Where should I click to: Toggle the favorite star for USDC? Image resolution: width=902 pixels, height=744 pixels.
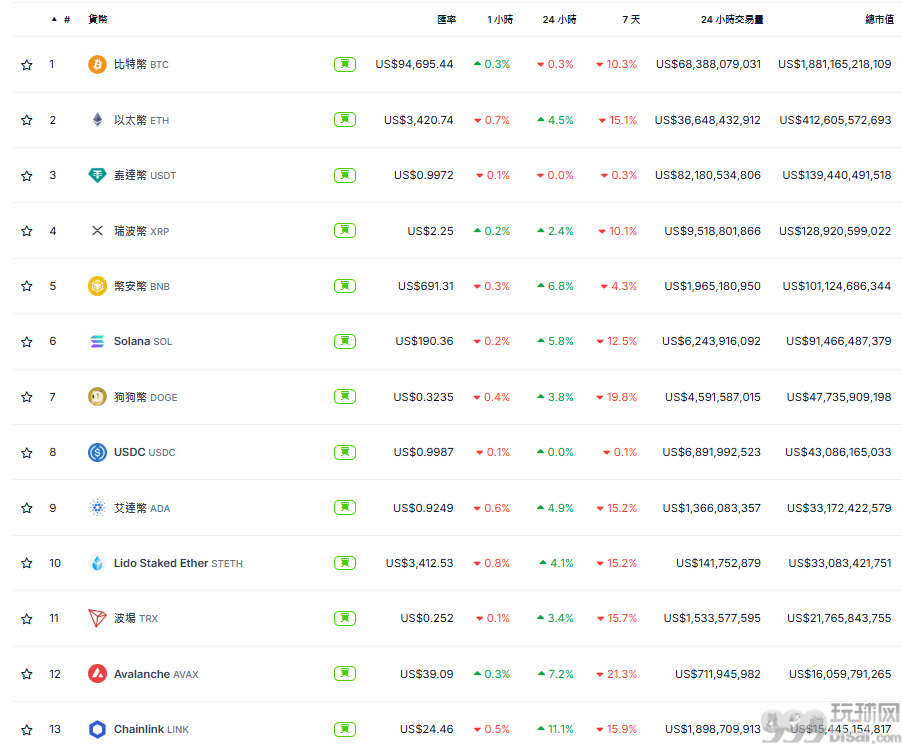(26, 453)
